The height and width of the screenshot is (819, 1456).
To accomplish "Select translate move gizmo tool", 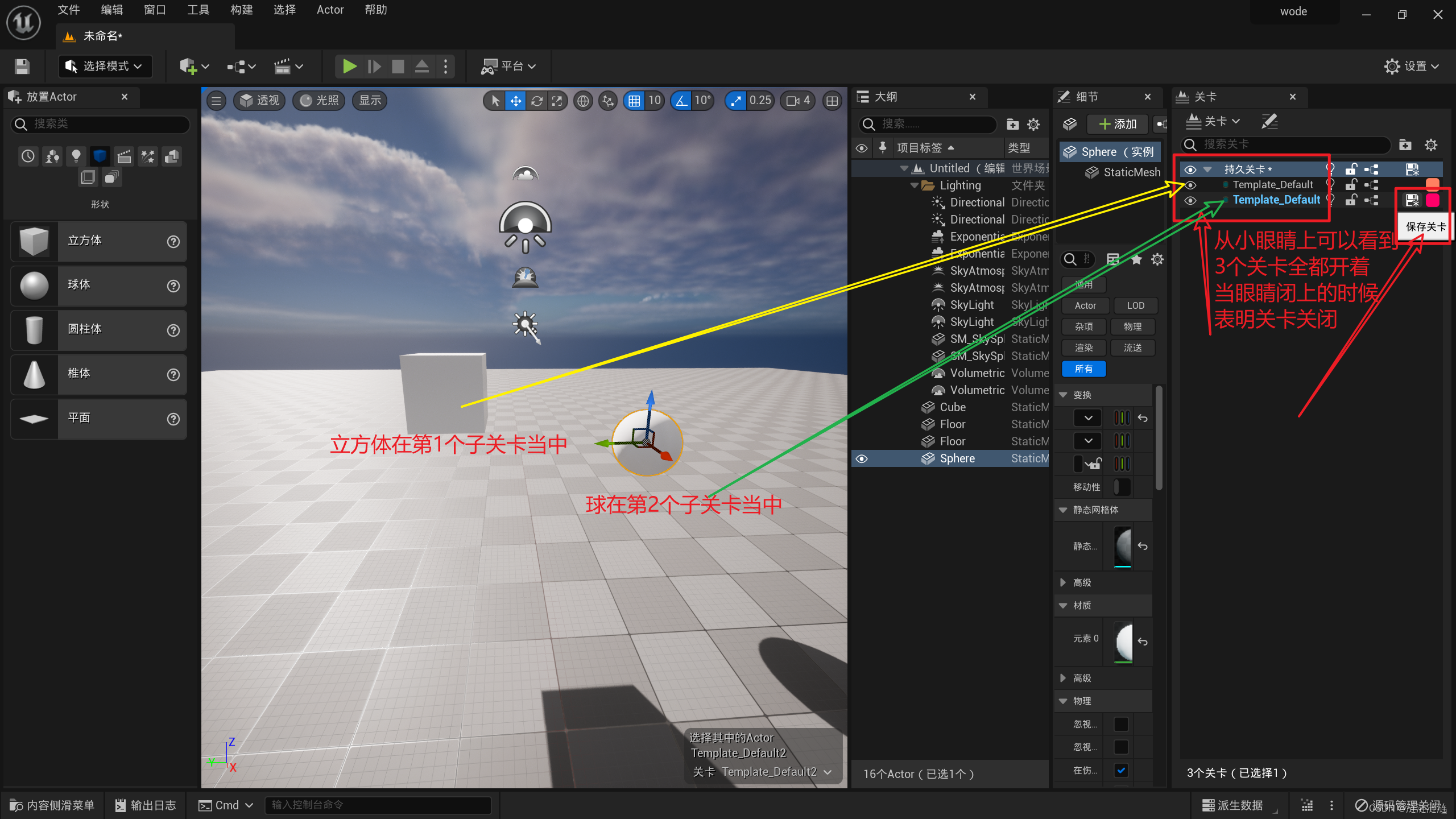I will [515, 101].
